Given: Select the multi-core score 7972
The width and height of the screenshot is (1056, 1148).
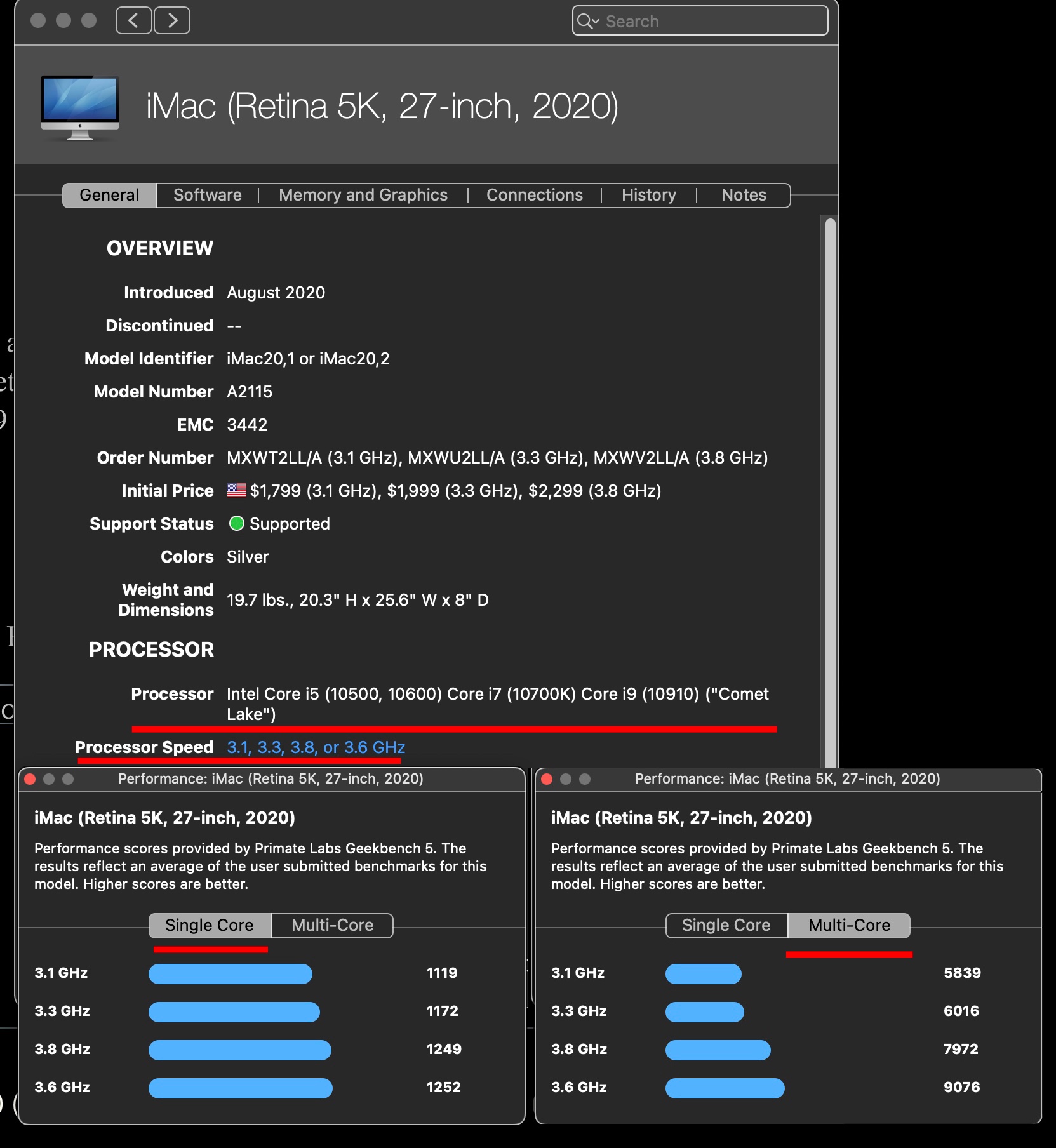Looking at the screenshot, I should coord(961,1049).
